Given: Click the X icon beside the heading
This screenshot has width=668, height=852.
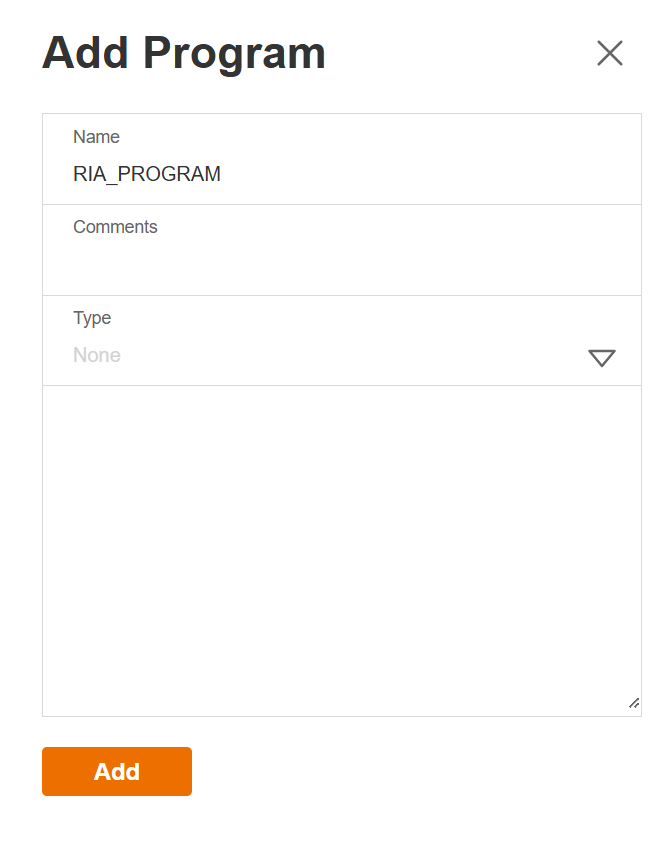Looking at the screenshot, I should 610,53.
